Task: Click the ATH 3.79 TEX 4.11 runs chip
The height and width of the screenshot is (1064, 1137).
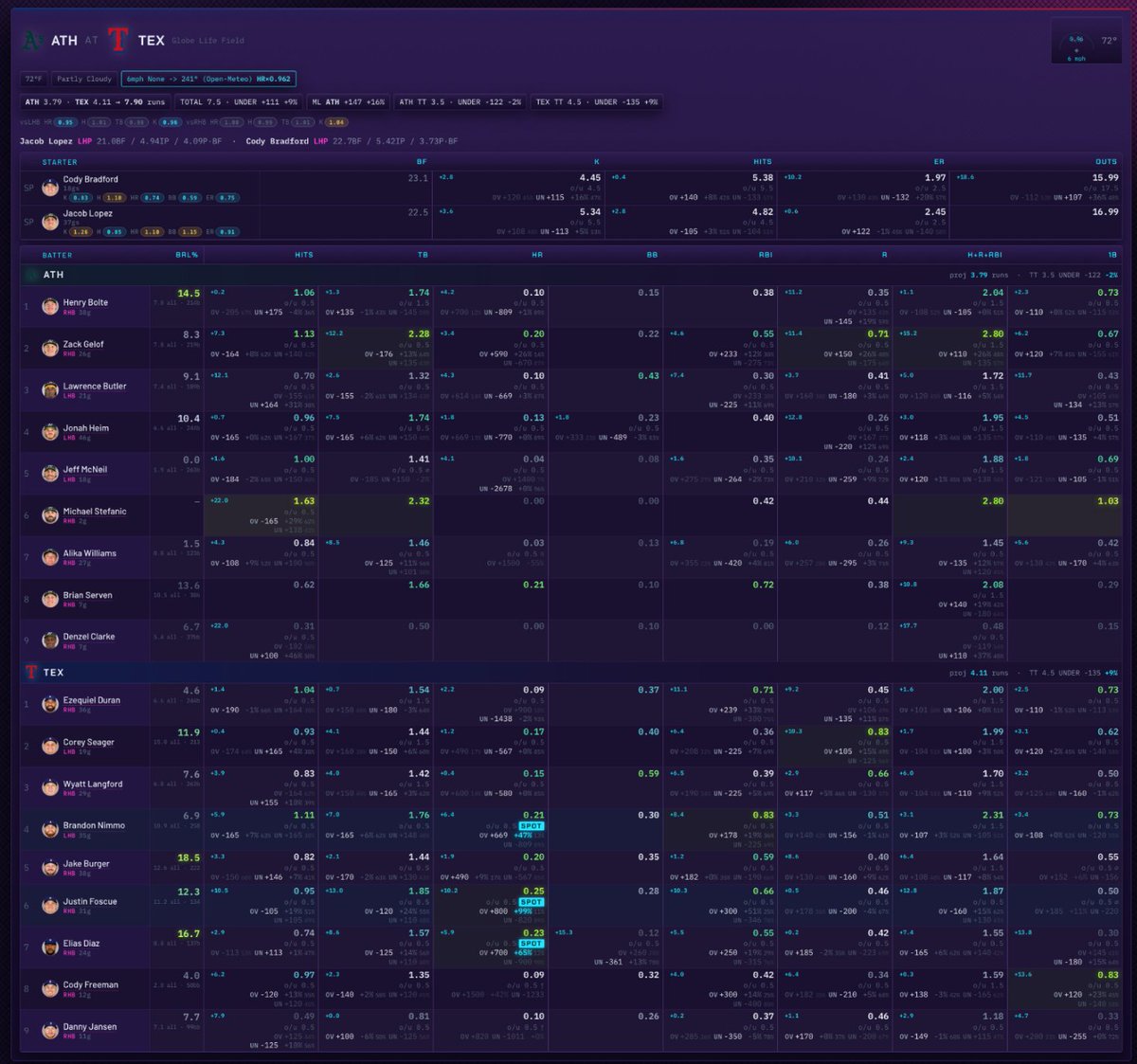Action: tap(95, 101)
